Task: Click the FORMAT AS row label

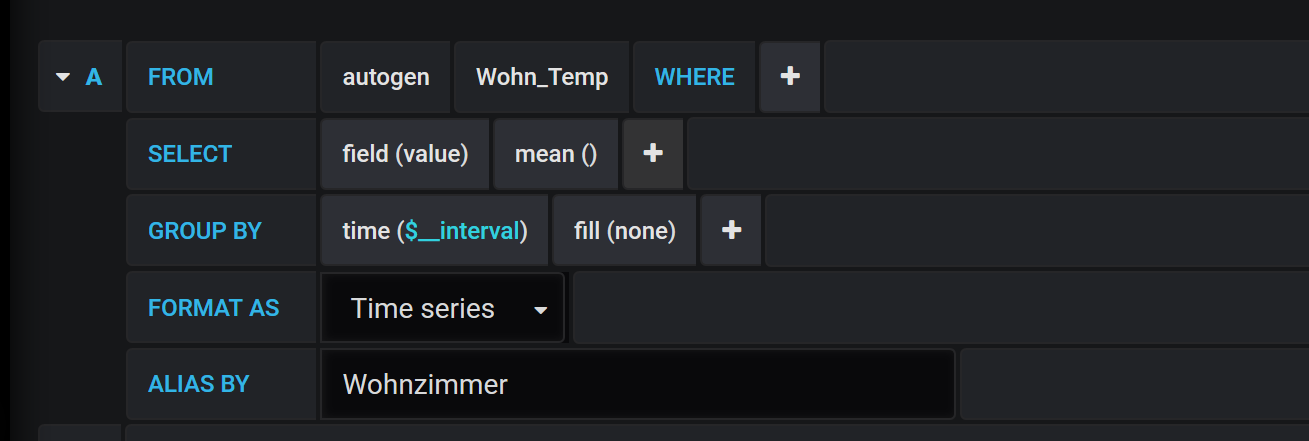Action: coord(214,308)
